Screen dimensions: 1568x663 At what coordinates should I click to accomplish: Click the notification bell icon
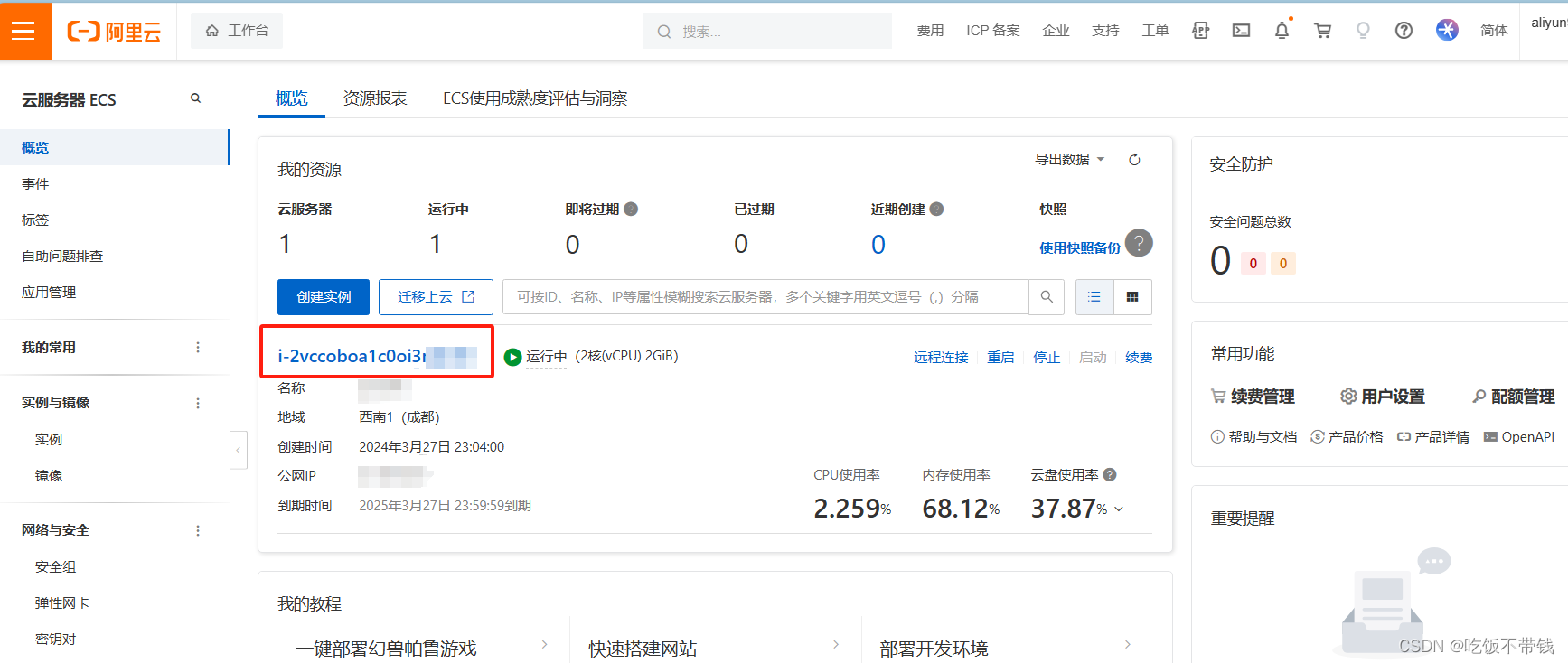pos(1282,31)
